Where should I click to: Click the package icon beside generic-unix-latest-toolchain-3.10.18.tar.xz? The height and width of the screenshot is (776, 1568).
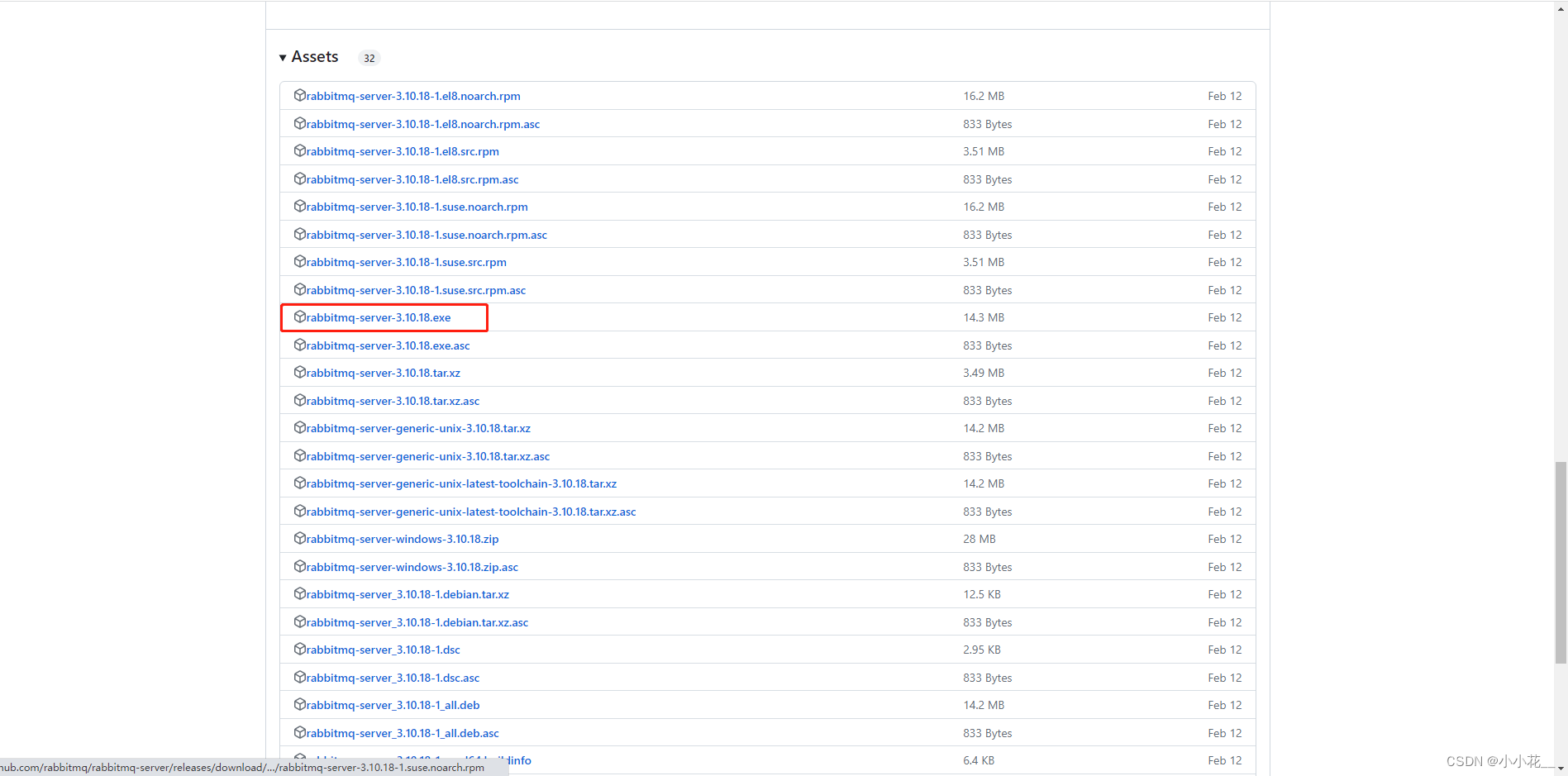pyautogui.click(x=300, y=483)
